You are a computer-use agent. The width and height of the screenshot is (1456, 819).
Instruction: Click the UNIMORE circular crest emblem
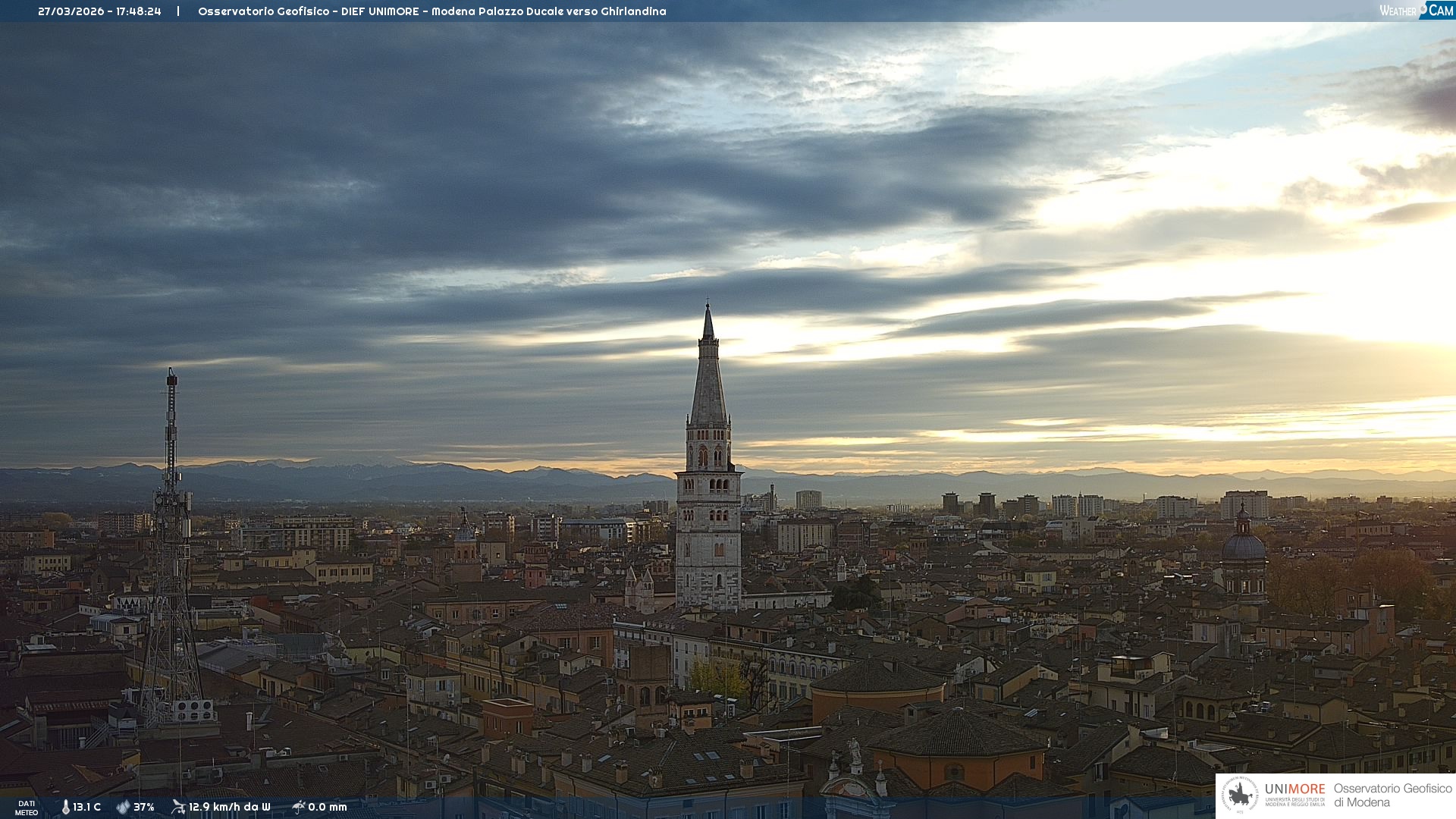pyautogui.click(x=1240, y=795)
